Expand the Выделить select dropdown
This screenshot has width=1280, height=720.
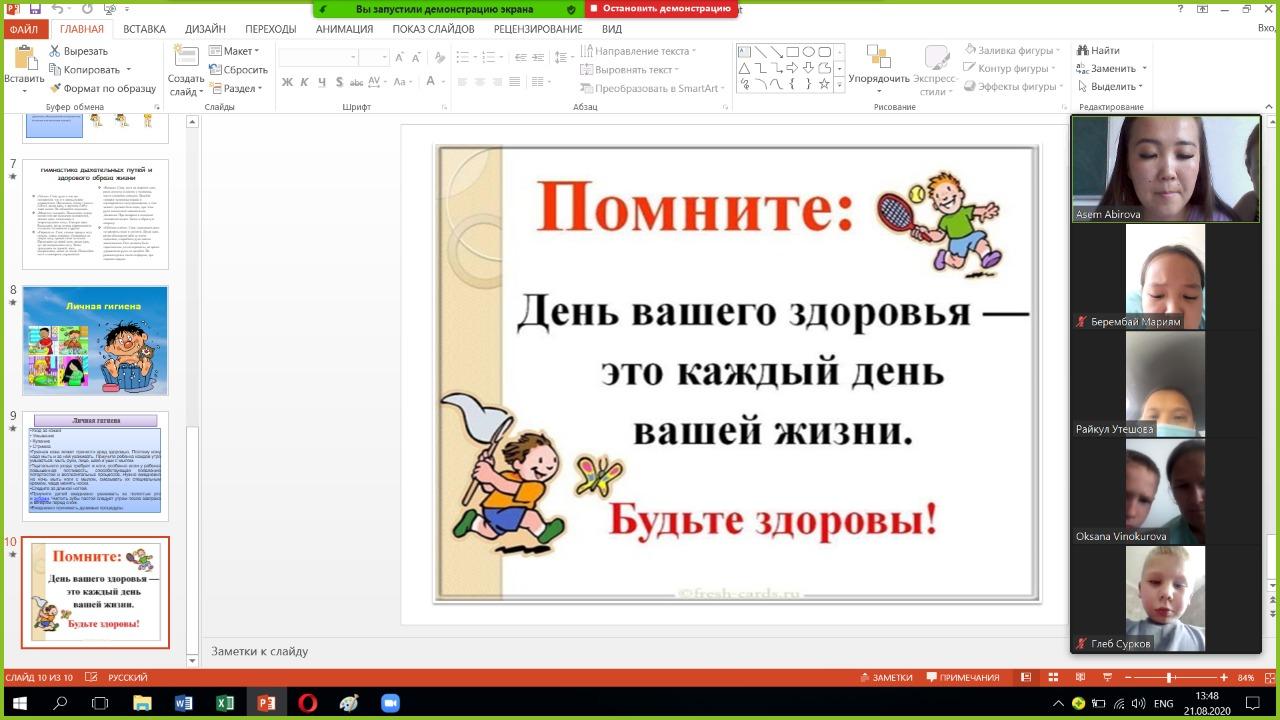click(1112, 87)
